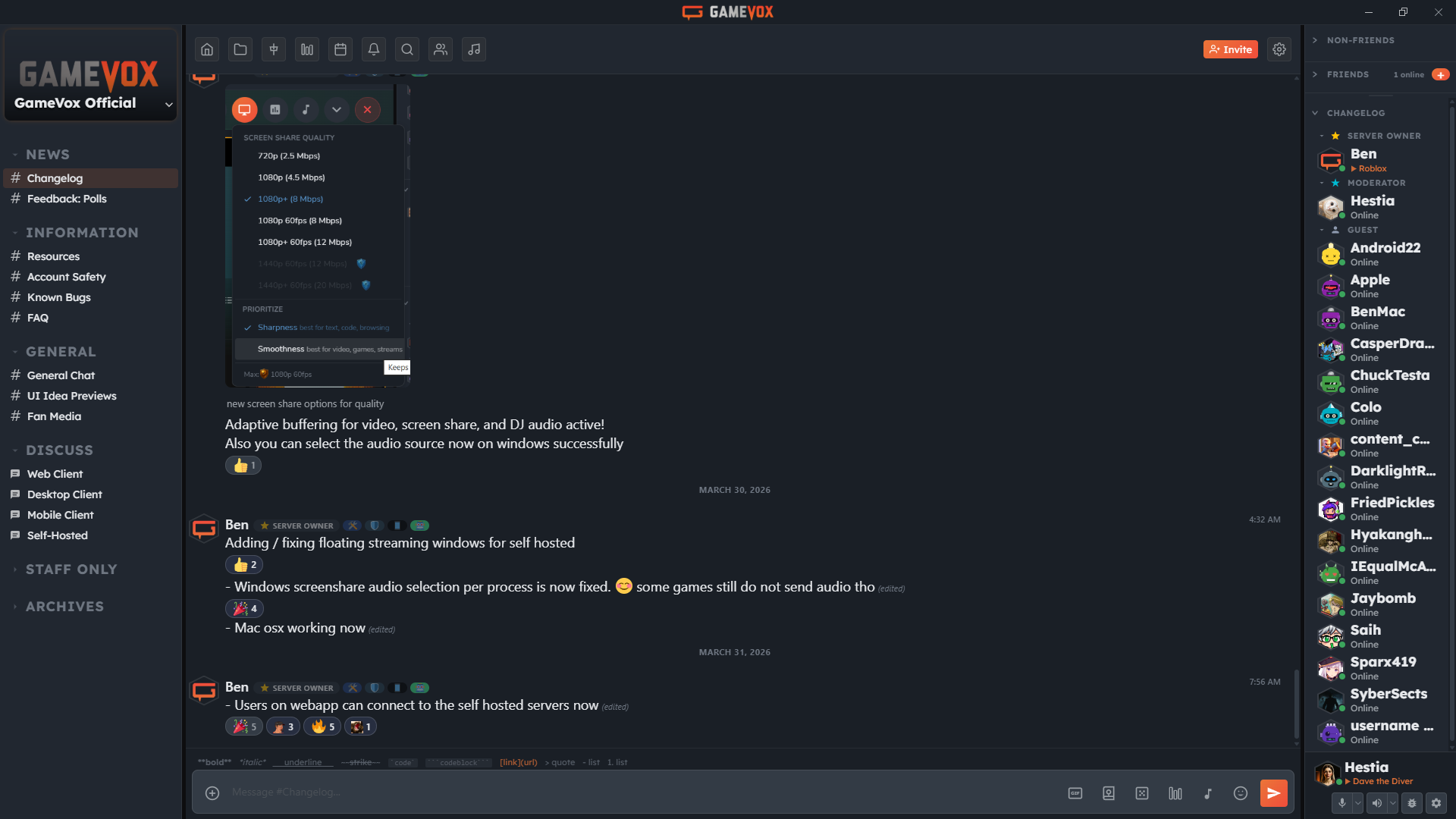Image resolution: width=1456 pixels, height=819 pixels.
Task: Open the Self-Hosted forum channel
Action: click(58, 535)
